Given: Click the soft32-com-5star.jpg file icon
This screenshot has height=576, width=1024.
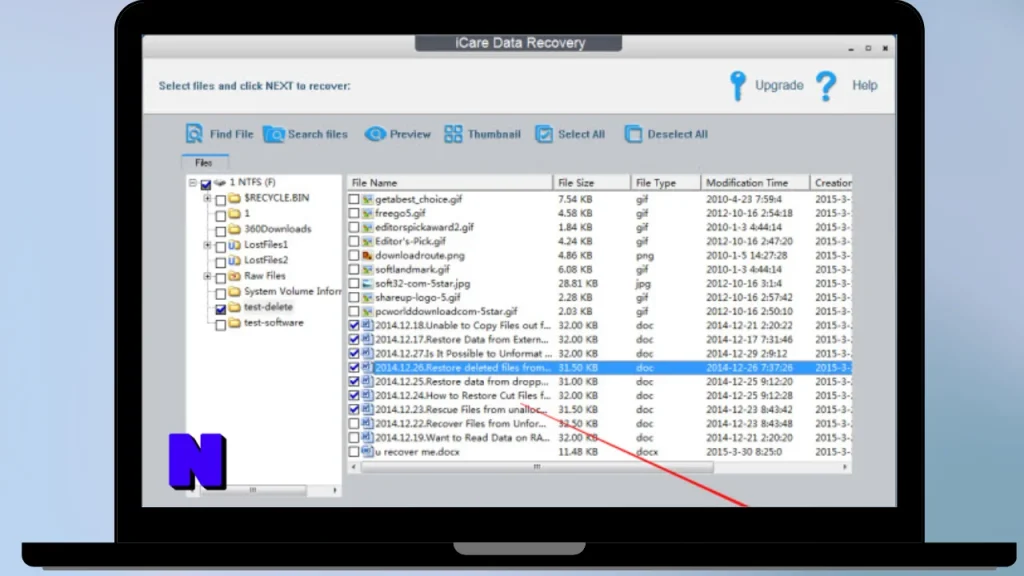Looking at the screenshot, I should (x=367, y=283).
